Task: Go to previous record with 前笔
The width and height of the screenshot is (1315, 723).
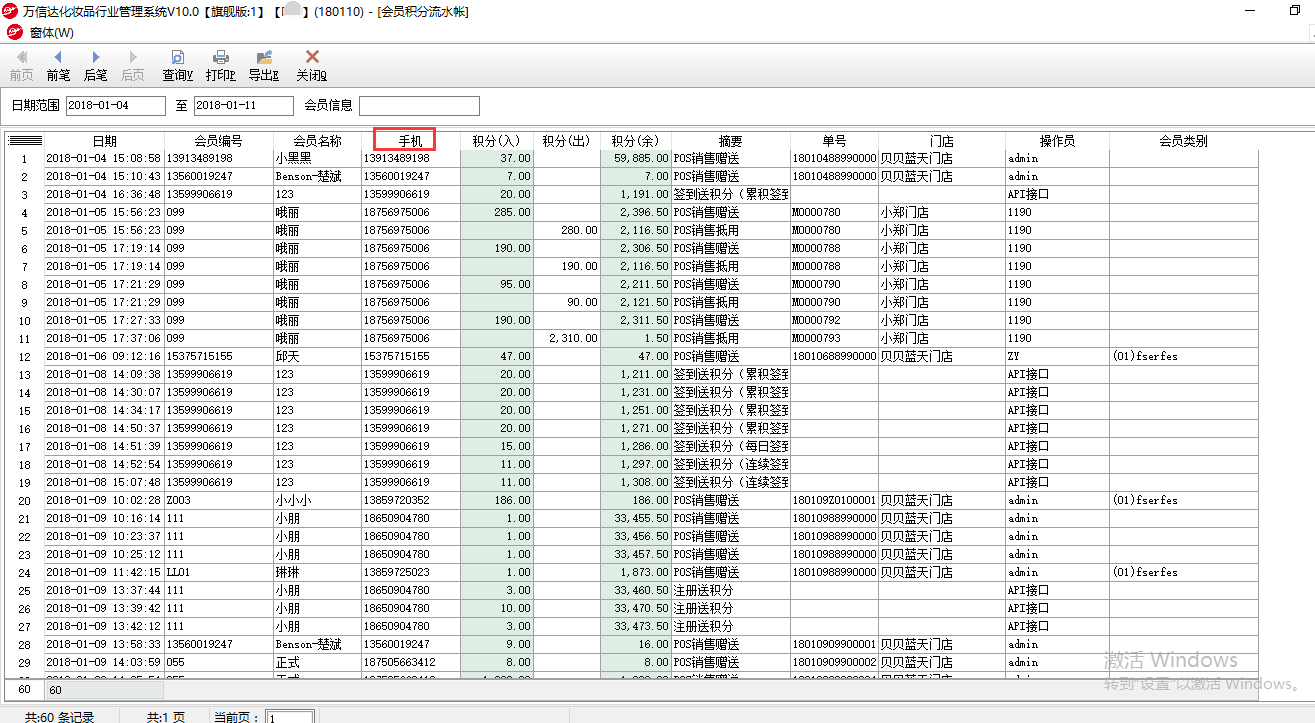Action: 58,66
